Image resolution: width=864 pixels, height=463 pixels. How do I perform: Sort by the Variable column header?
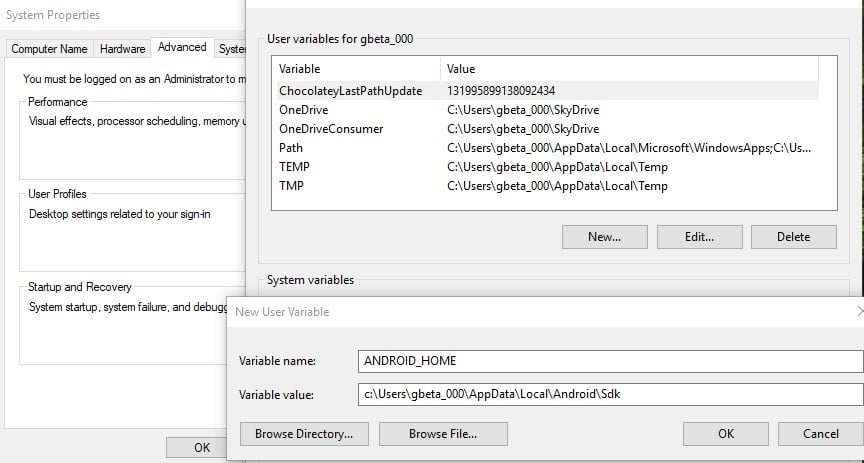click(355, 69)
